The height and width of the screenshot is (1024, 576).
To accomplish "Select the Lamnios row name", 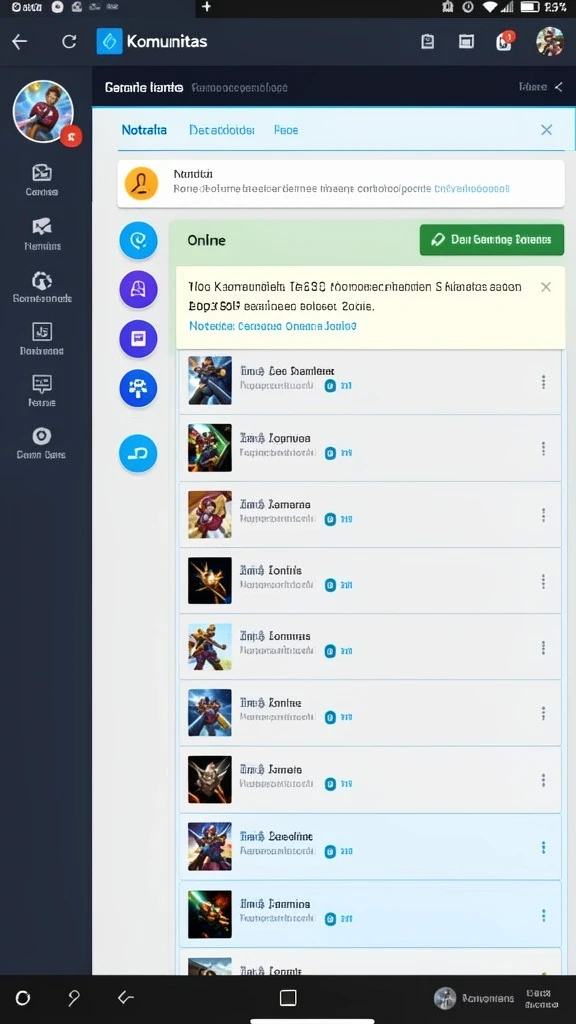I will tap(275, 904).
